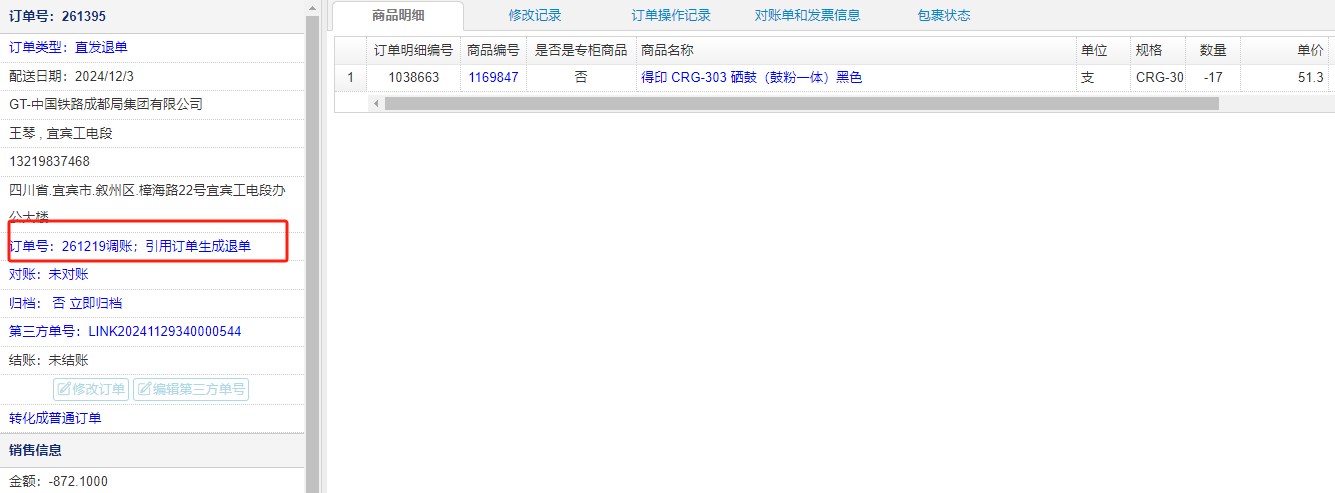Click 订单类型：直发退单 text
This screenshot has width=1335, height=493.
tap(68, 47)
